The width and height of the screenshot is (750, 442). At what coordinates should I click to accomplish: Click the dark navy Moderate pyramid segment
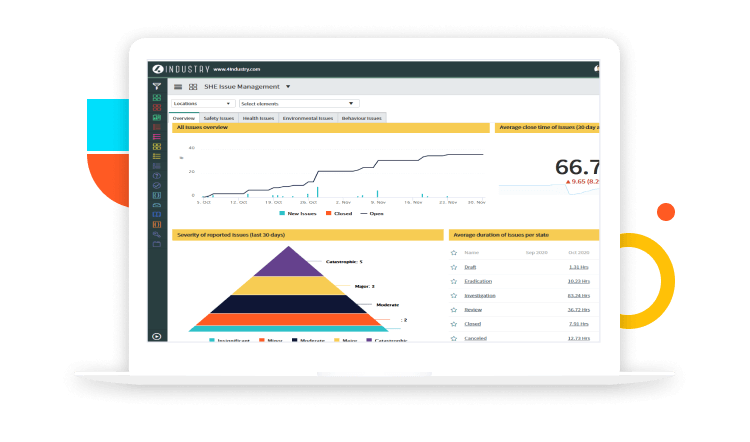[288, 304]
